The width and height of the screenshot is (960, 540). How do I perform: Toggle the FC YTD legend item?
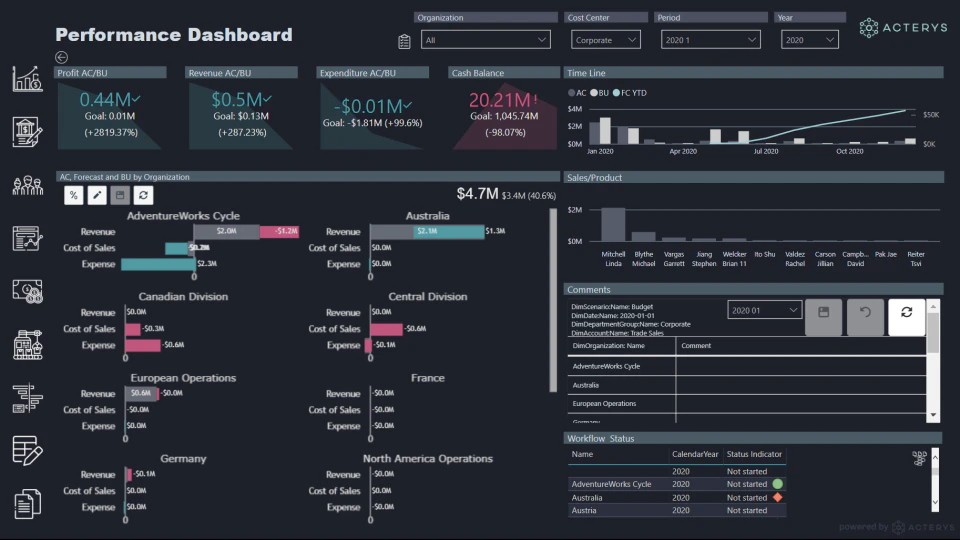tap(629, 93)
